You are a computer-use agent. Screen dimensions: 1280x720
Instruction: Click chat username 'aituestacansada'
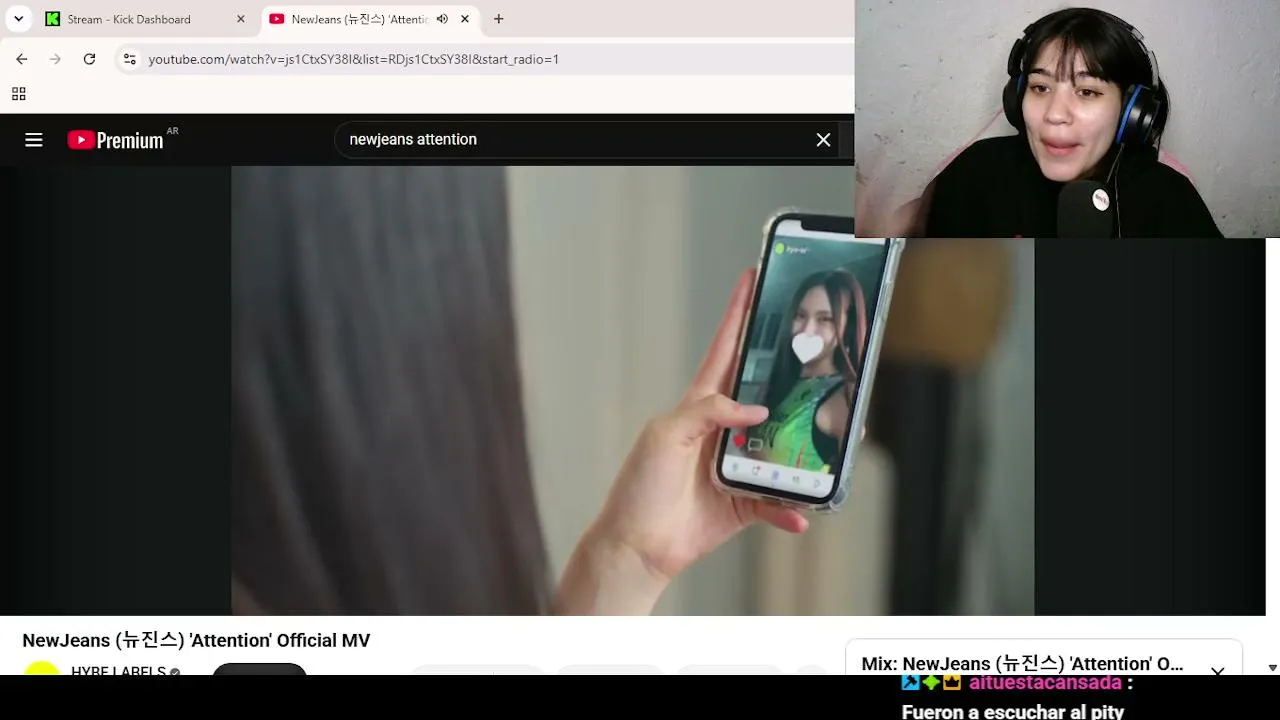coord(1045,683)
